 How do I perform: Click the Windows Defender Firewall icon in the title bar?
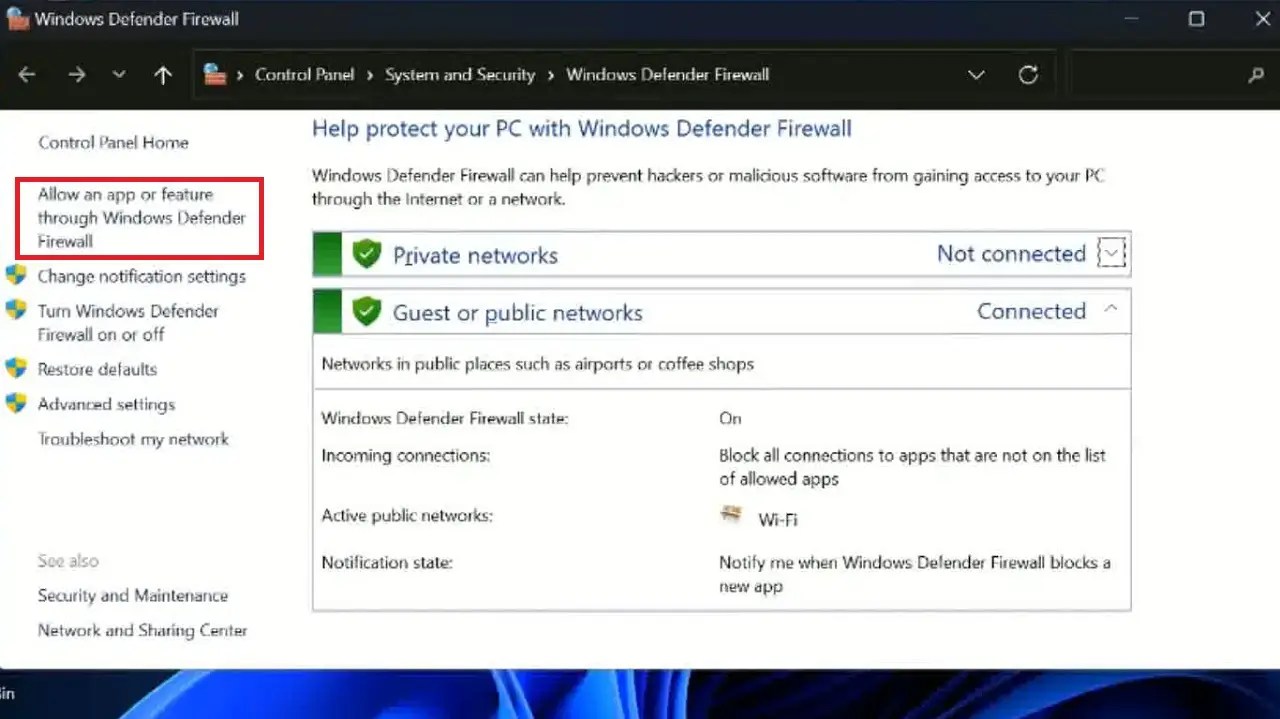tap(16, 18)
